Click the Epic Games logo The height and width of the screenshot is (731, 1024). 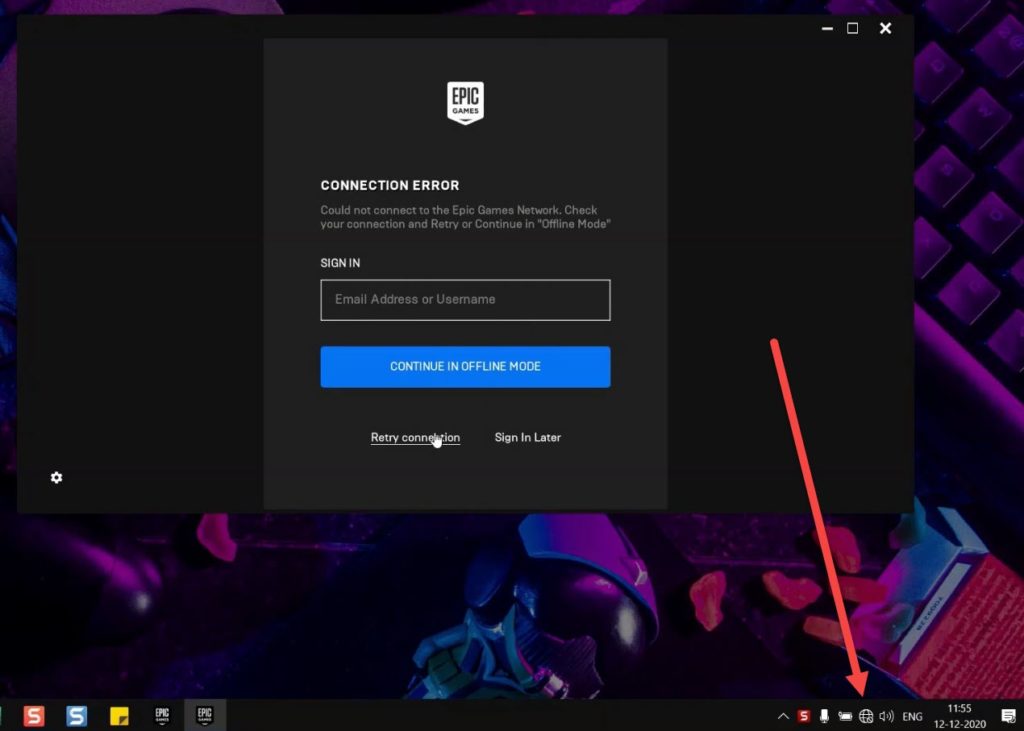click(x=465, y=103)
